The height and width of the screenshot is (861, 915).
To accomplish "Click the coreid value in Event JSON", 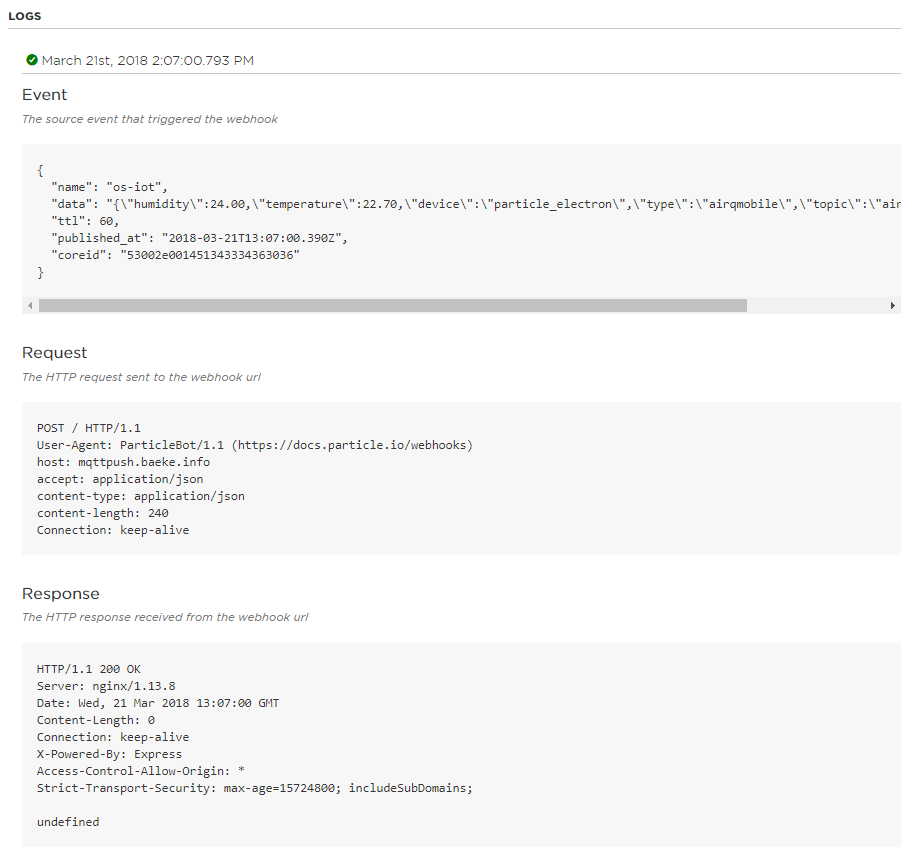I will (210, 256).
